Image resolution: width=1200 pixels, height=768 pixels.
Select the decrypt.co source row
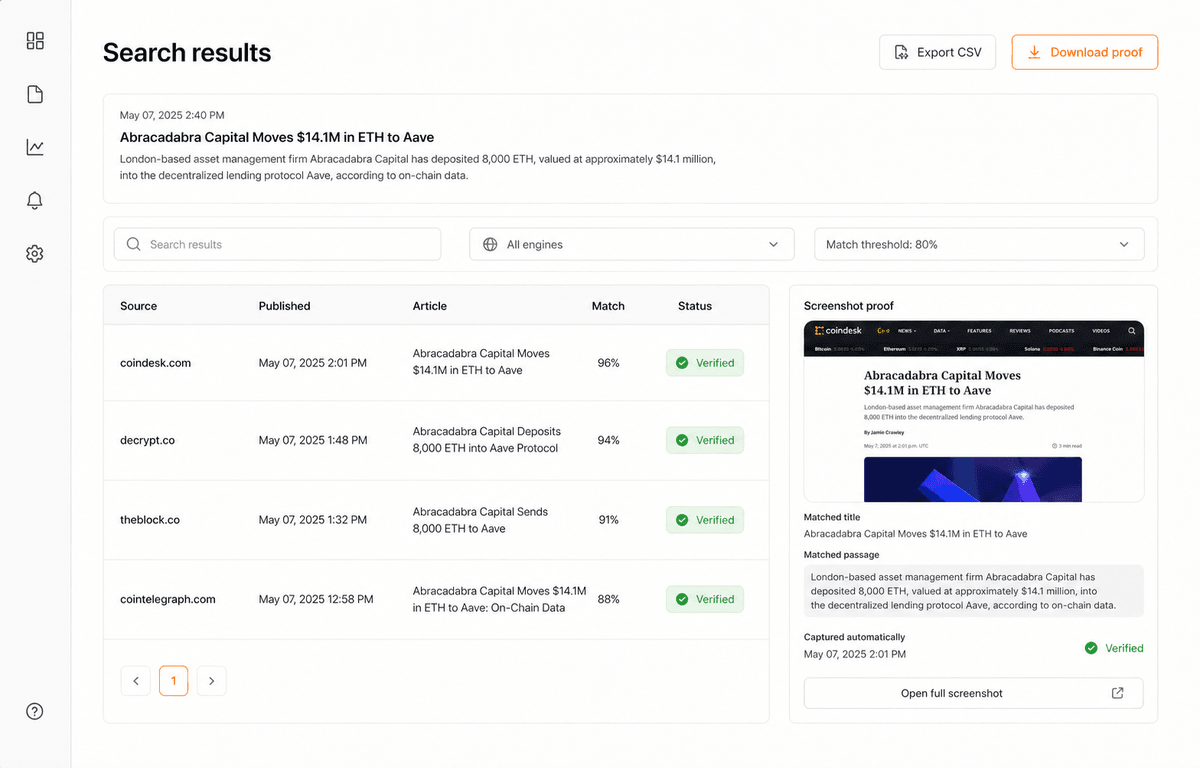click(436, 440)
